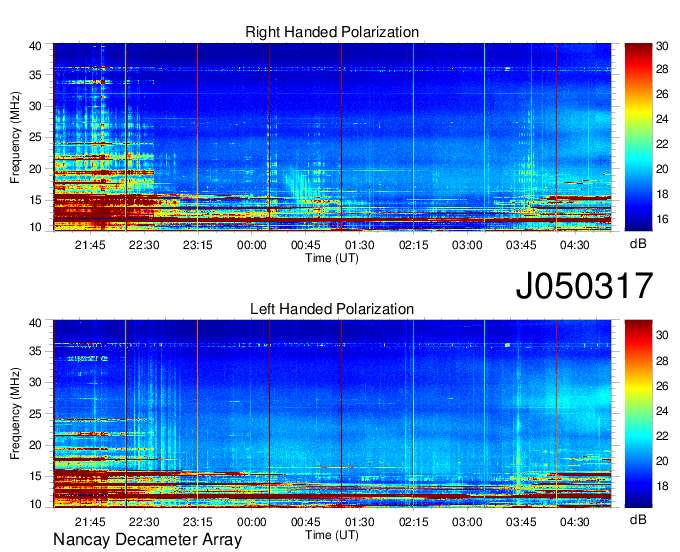Click the 18 value on the lower dB color scale
The image size is (680, 552).
662,487
